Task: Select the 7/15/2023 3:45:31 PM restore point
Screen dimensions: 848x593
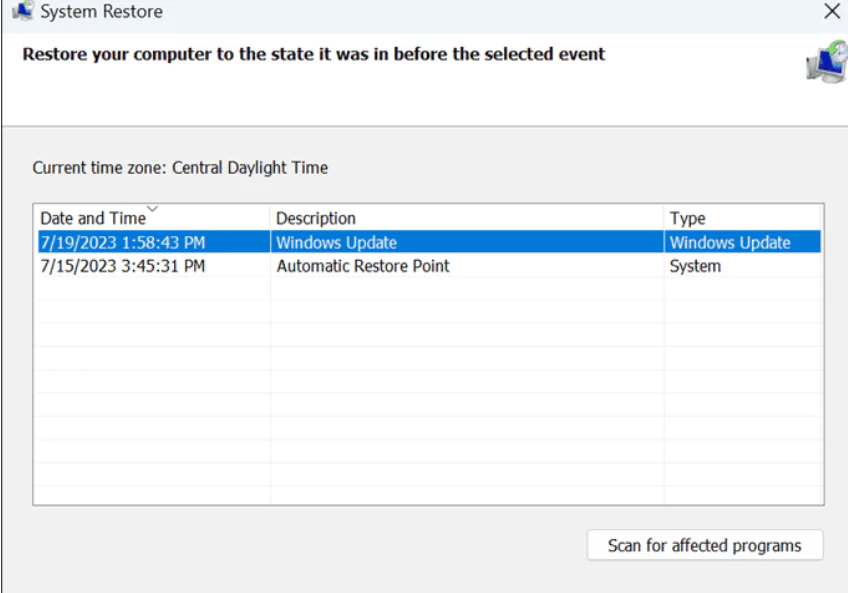Action: point(122,266)
